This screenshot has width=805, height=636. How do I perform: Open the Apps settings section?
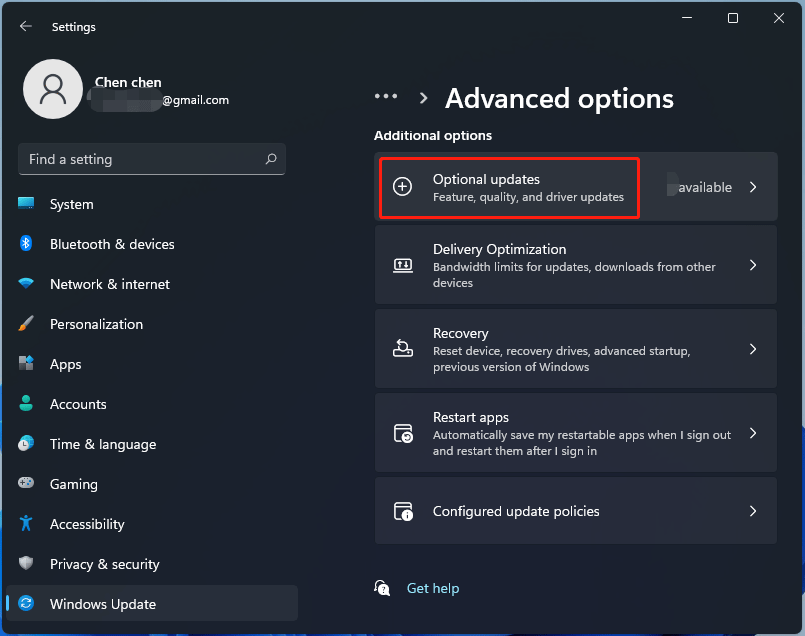click(x=66, y=364)
